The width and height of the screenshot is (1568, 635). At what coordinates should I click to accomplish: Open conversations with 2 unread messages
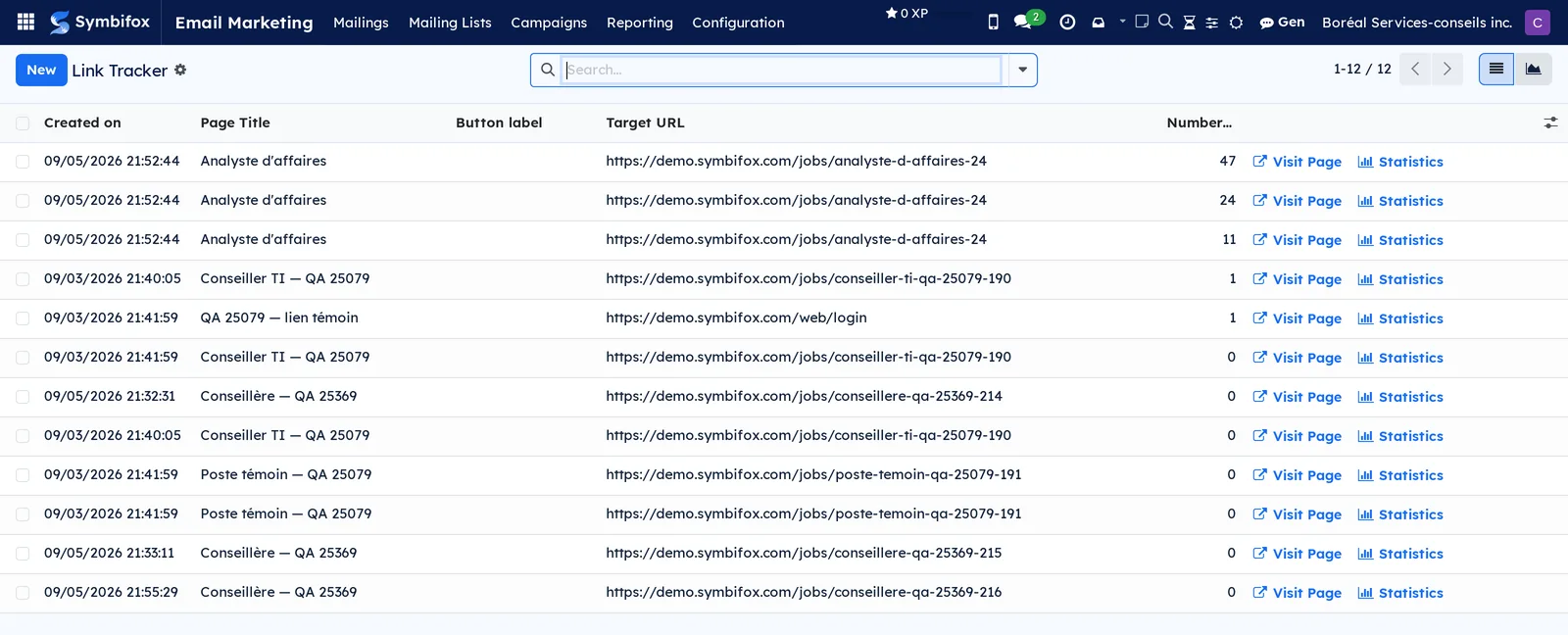(x=1028, y=20)
